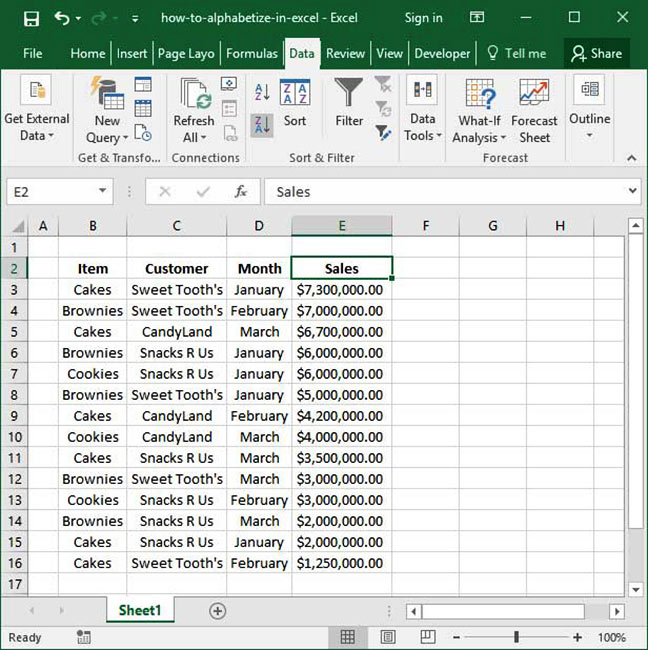Click the zoom slider handle

[516, 637]
